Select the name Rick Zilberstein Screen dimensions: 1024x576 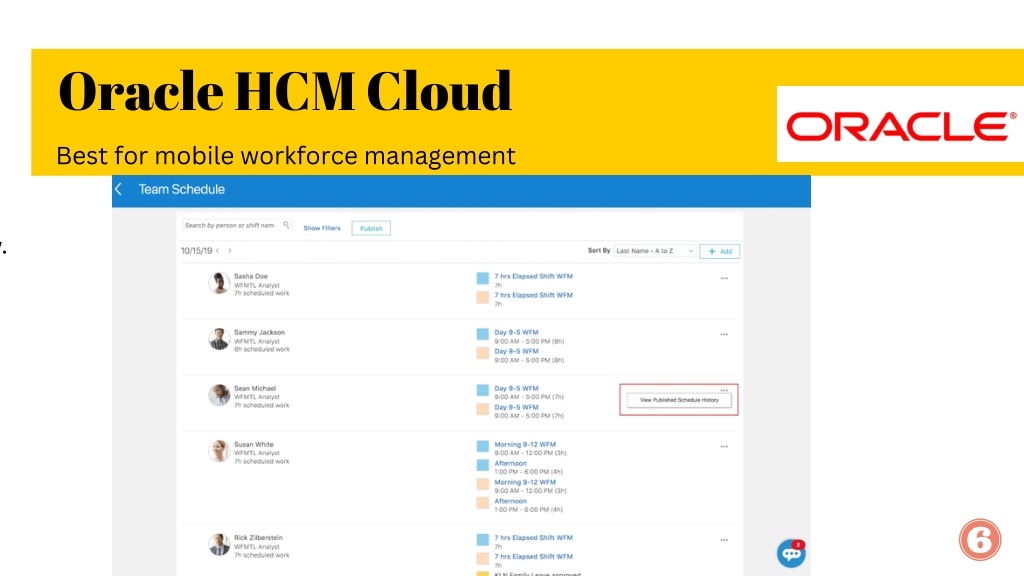[x=258, y=537]
